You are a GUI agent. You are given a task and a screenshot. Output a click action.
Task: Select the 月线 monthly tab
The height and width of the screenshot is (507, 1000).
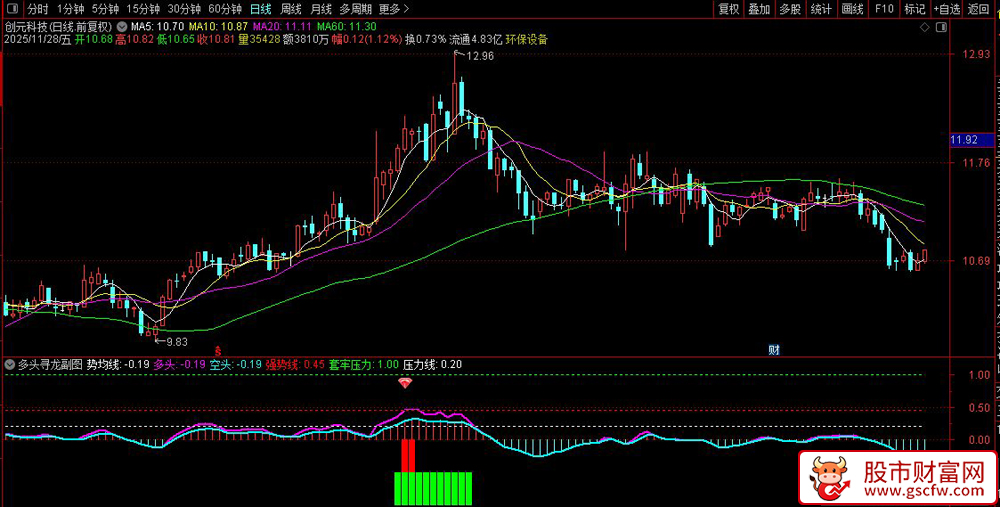pyautogui.click(x=321, y=9)
